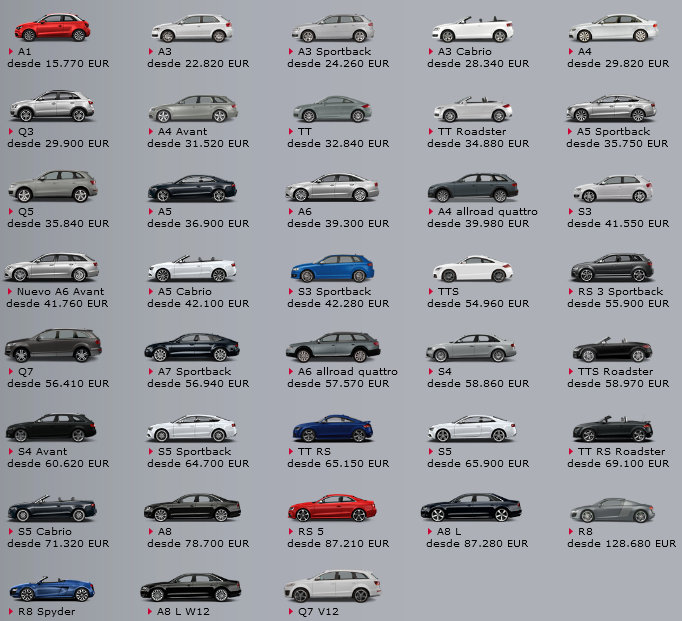
Task: Click the price 'desde 39.300 EUR'
Action: [338, 224]
